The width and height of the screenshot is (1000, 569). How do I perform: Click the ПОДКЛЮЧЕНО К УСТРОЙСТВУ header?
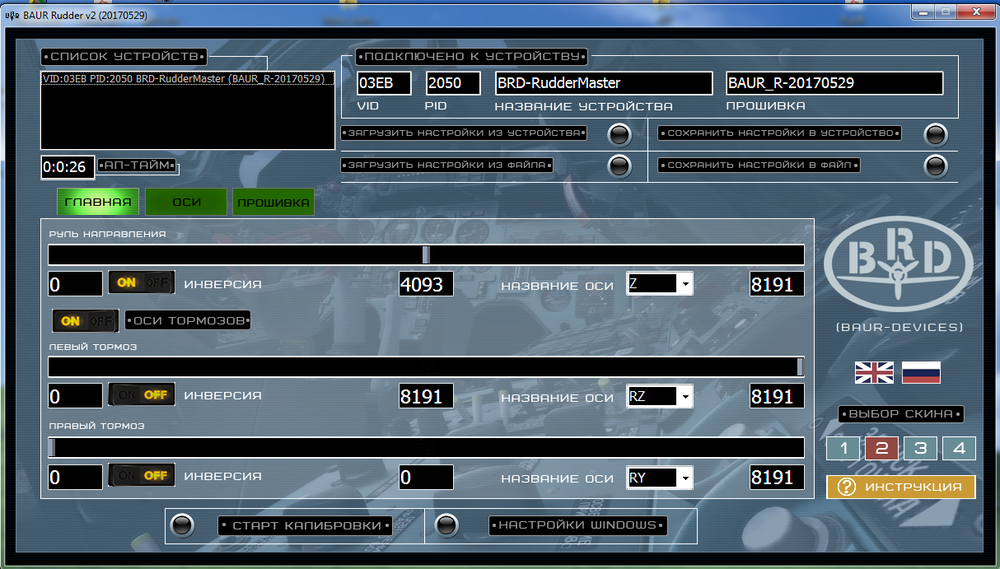click(x=472, y=57)
